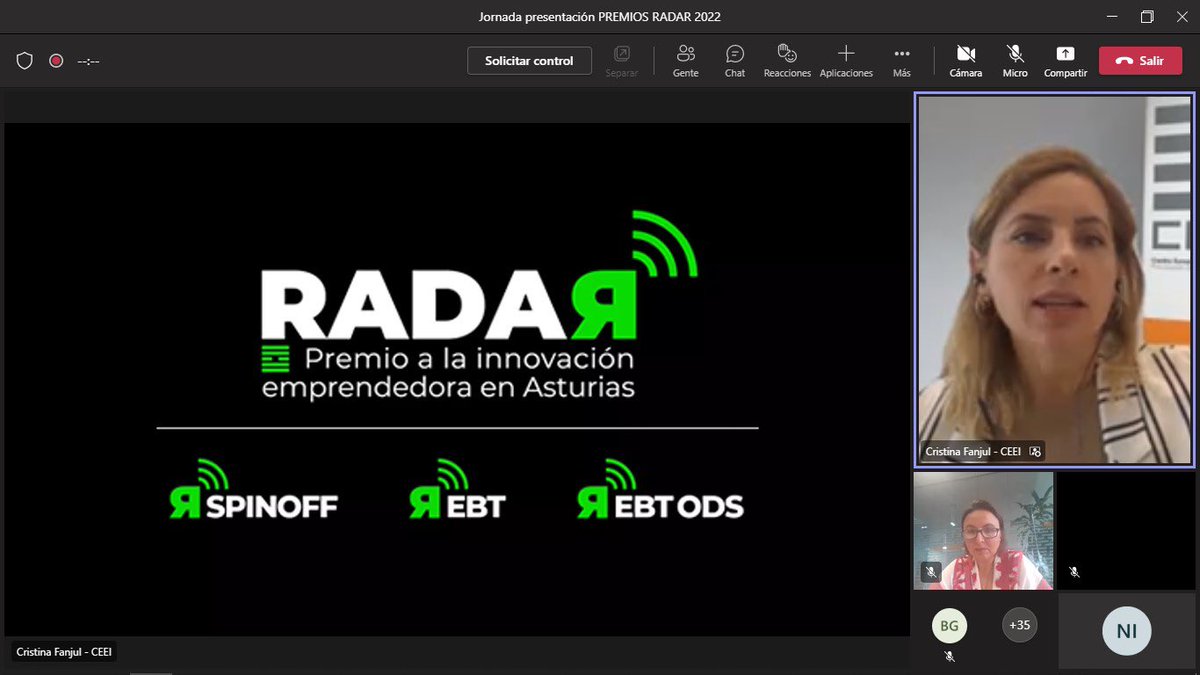Open the Compartir screen-sharing tray
The image size is (1200, 675).
[x=1064, y=60]
